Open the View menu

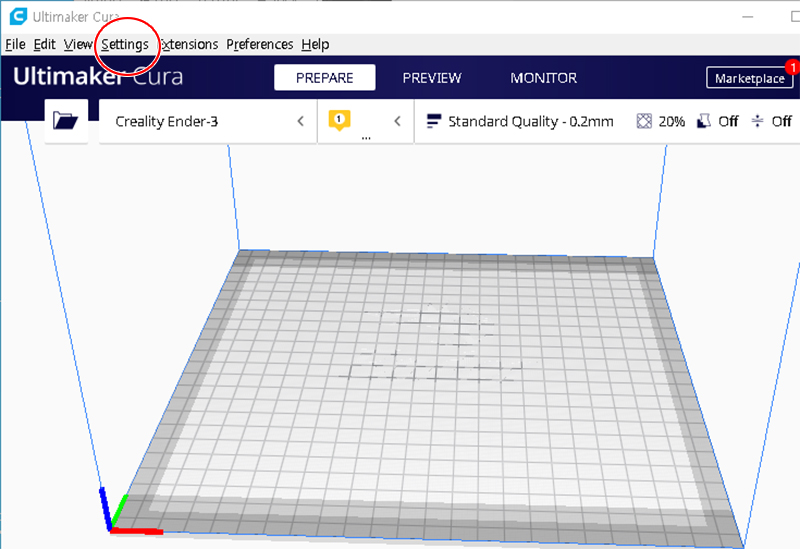pos(78,44)
